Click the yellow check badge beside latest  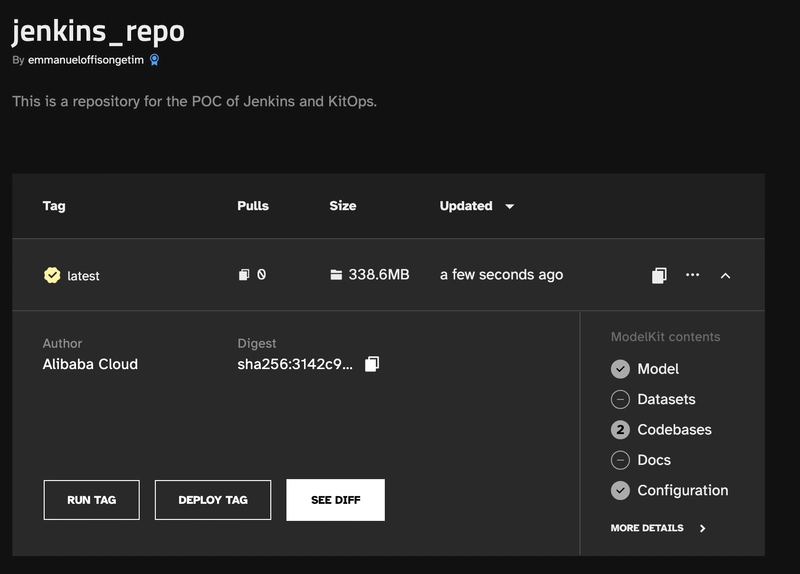click(52, 275)
